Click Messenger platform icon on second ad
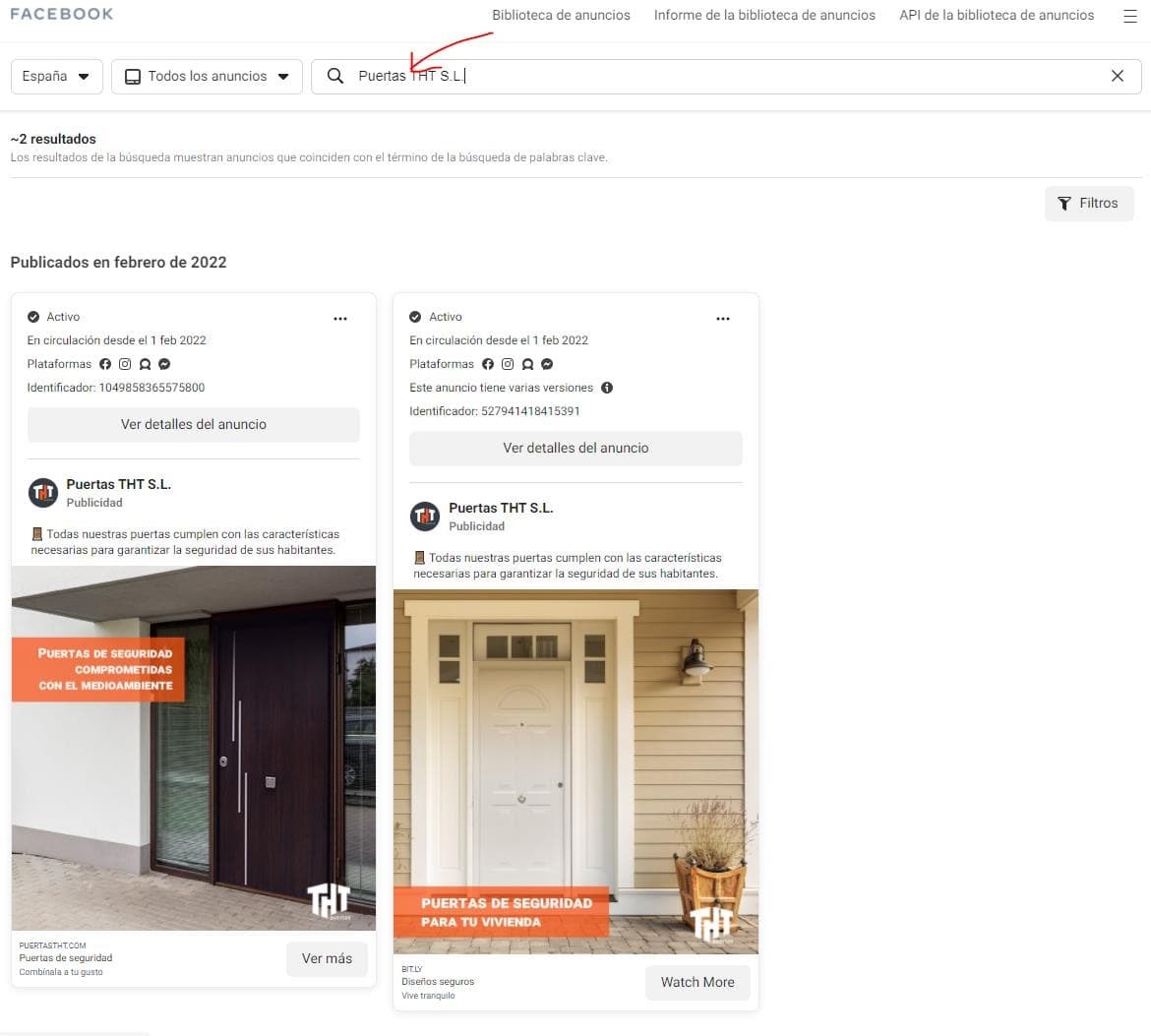 pos(547,364)
